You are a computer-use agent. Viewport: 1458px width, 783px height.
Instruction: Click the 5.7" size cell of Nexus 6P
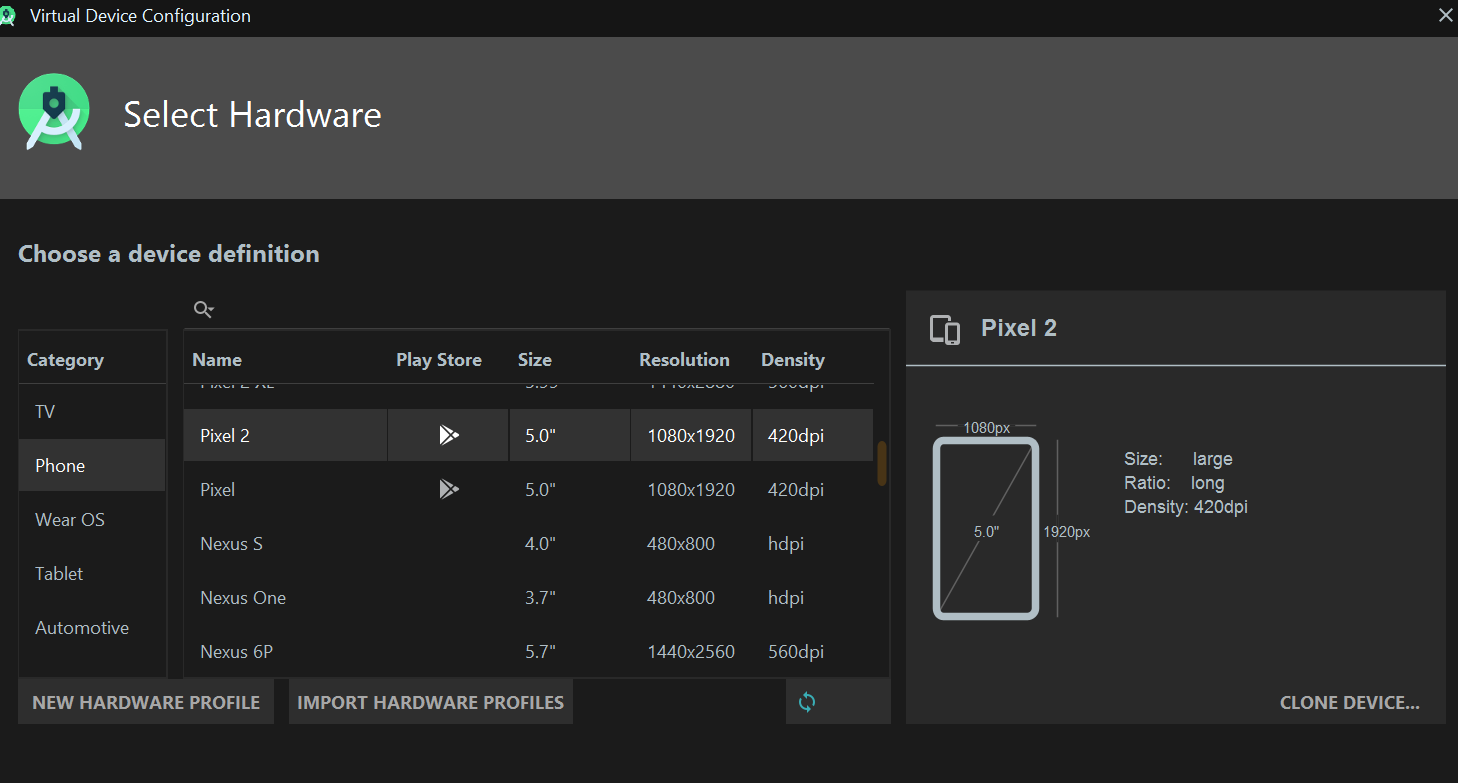(540, 651)
